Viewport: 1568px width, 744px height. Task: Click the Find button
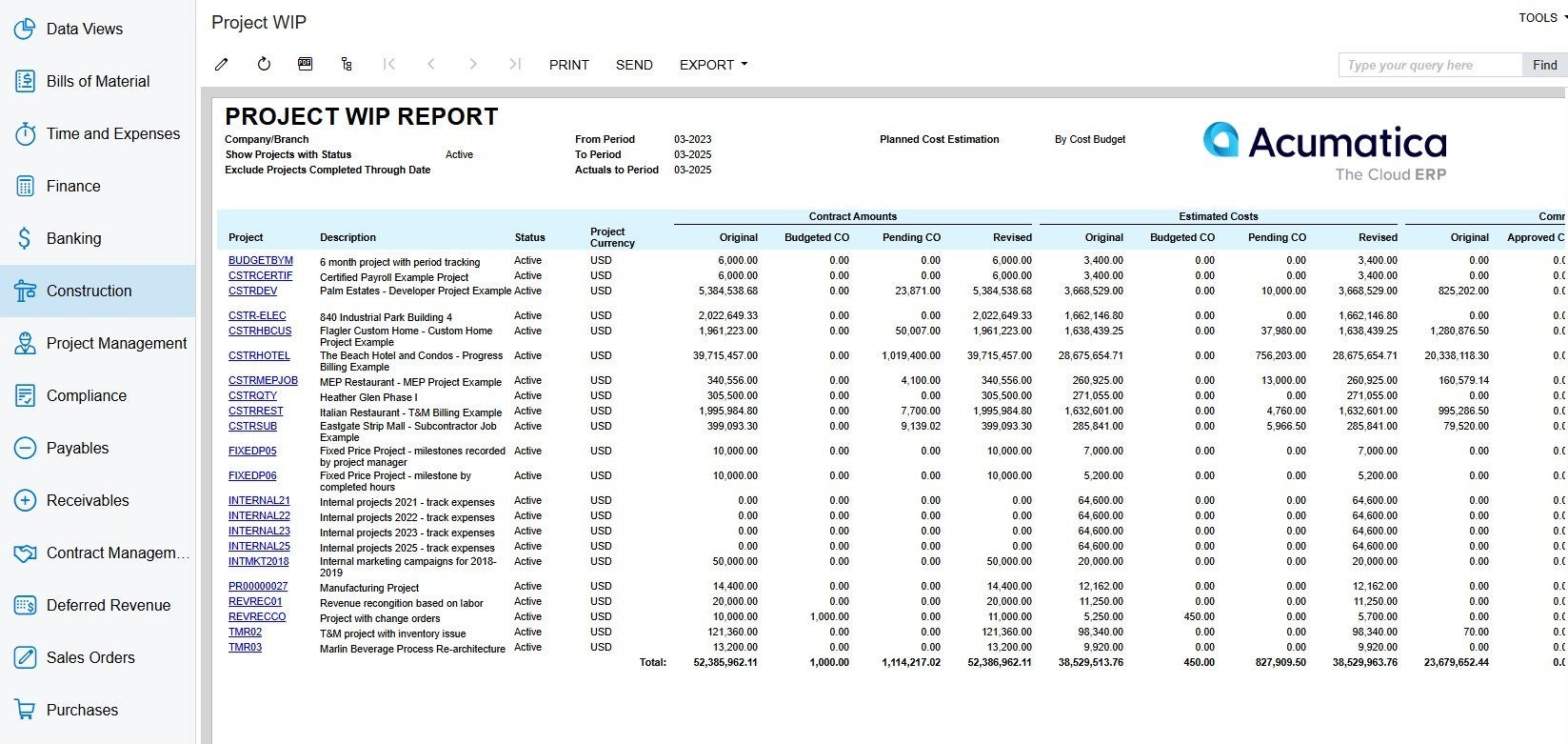pyautogui.click(x=1545, y=65)
